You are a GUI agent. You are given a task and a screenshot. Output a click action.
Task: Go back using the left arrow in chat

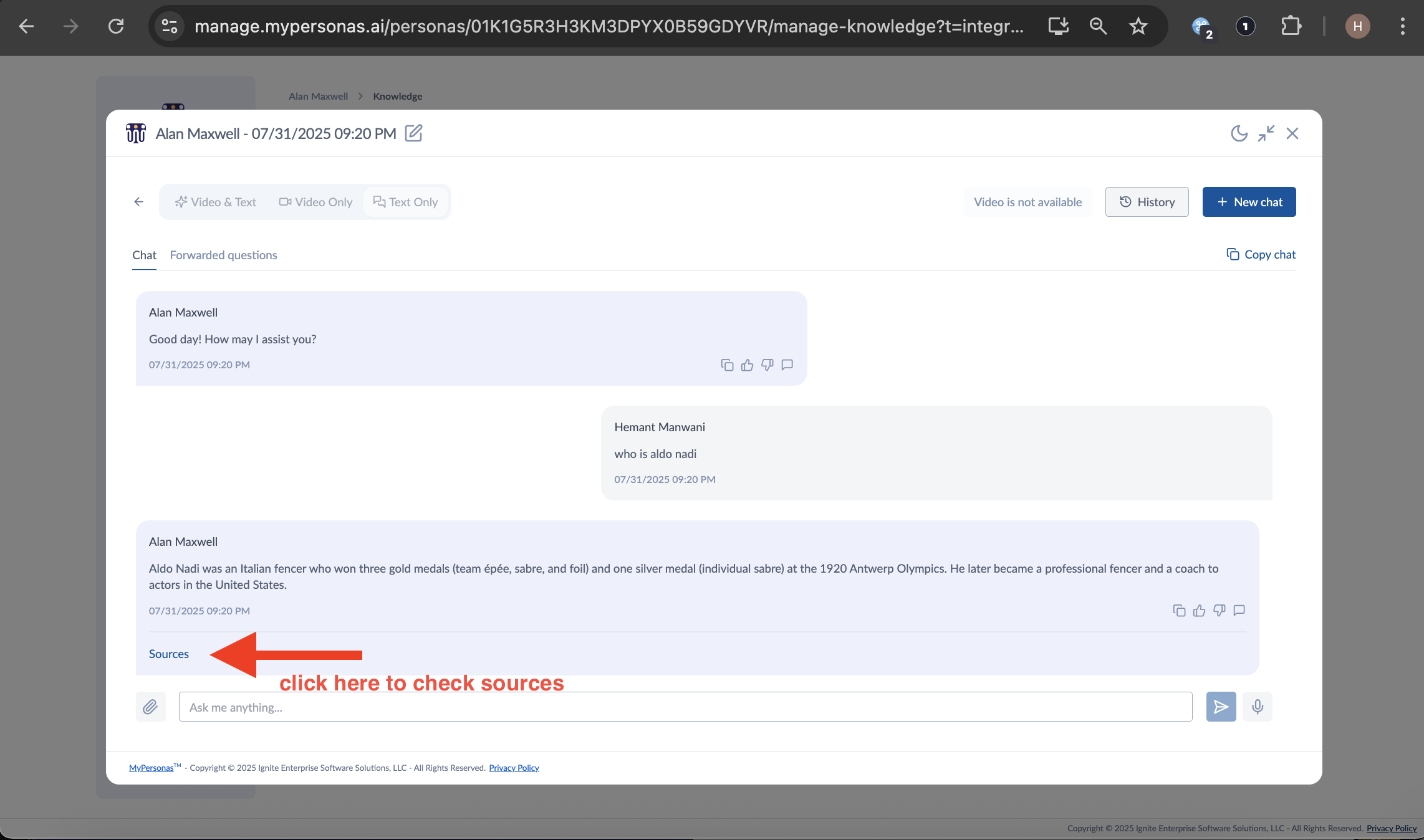[x=138, y=201]
